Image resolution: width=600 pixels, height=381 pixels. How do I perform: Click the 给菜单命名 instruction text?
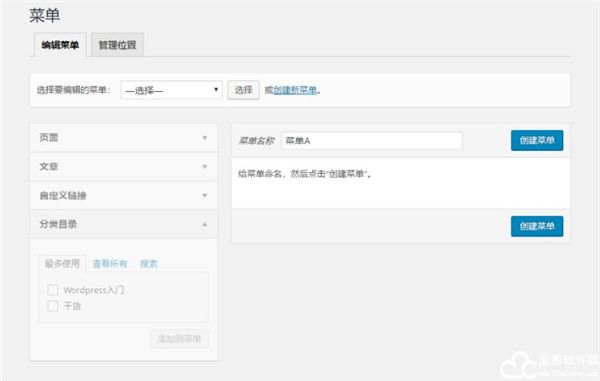305,174
